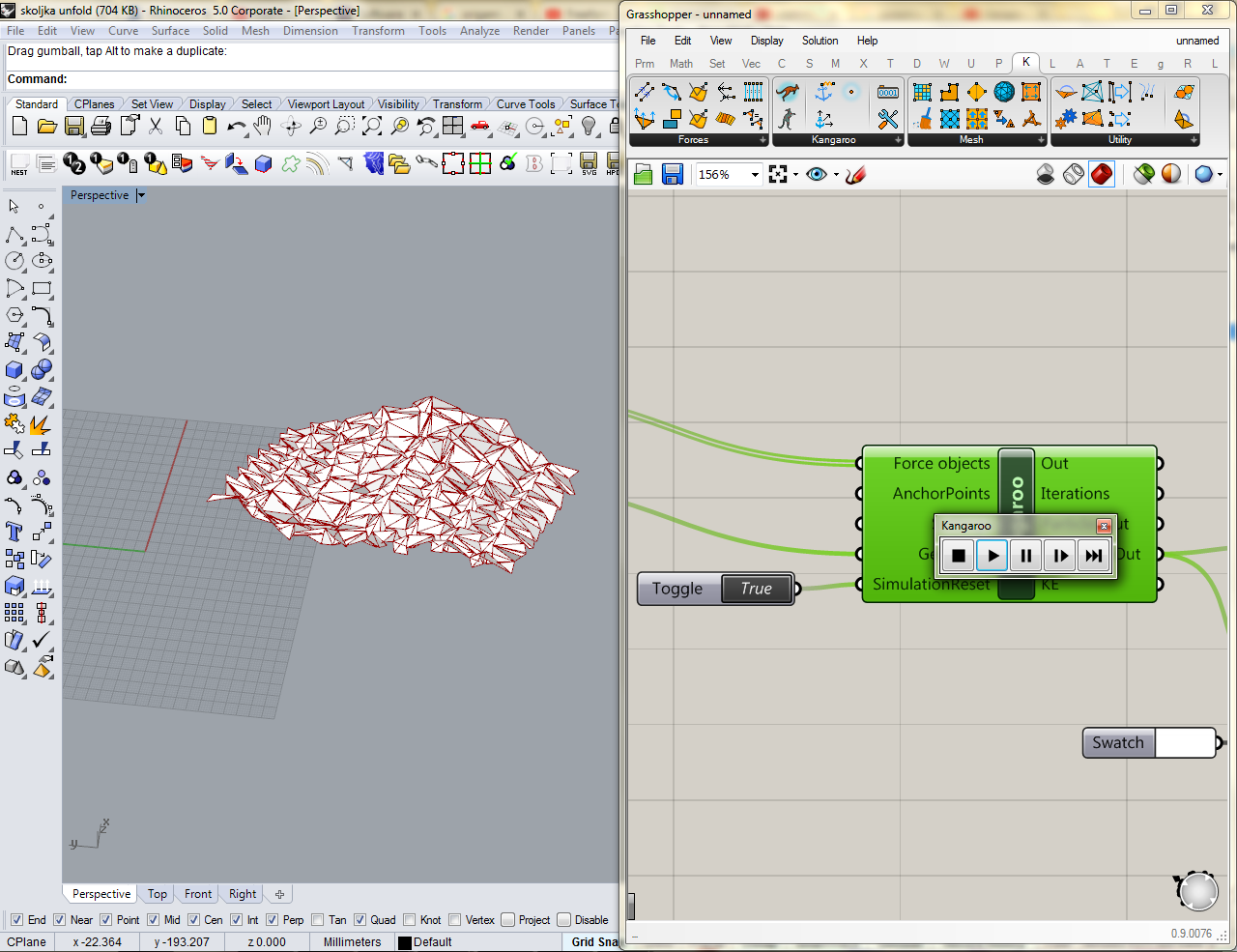The height and width of the screenshot is (952, 1237).
Task: Fast-forward the Kangaroo simulation
Action: click(x=1093, y=555)
